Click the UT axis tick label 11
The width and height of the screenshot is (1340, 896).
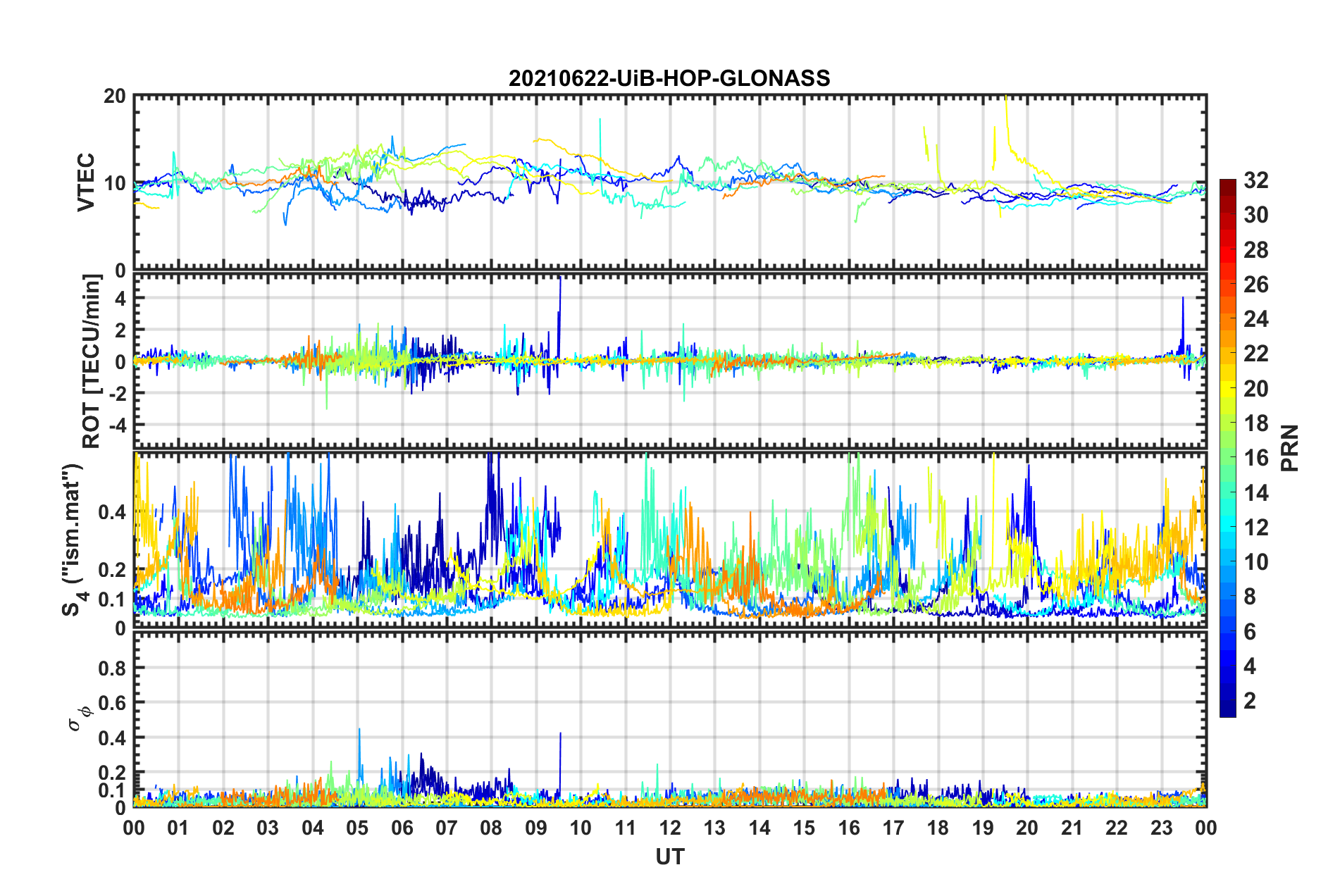[x=626, y=828]
